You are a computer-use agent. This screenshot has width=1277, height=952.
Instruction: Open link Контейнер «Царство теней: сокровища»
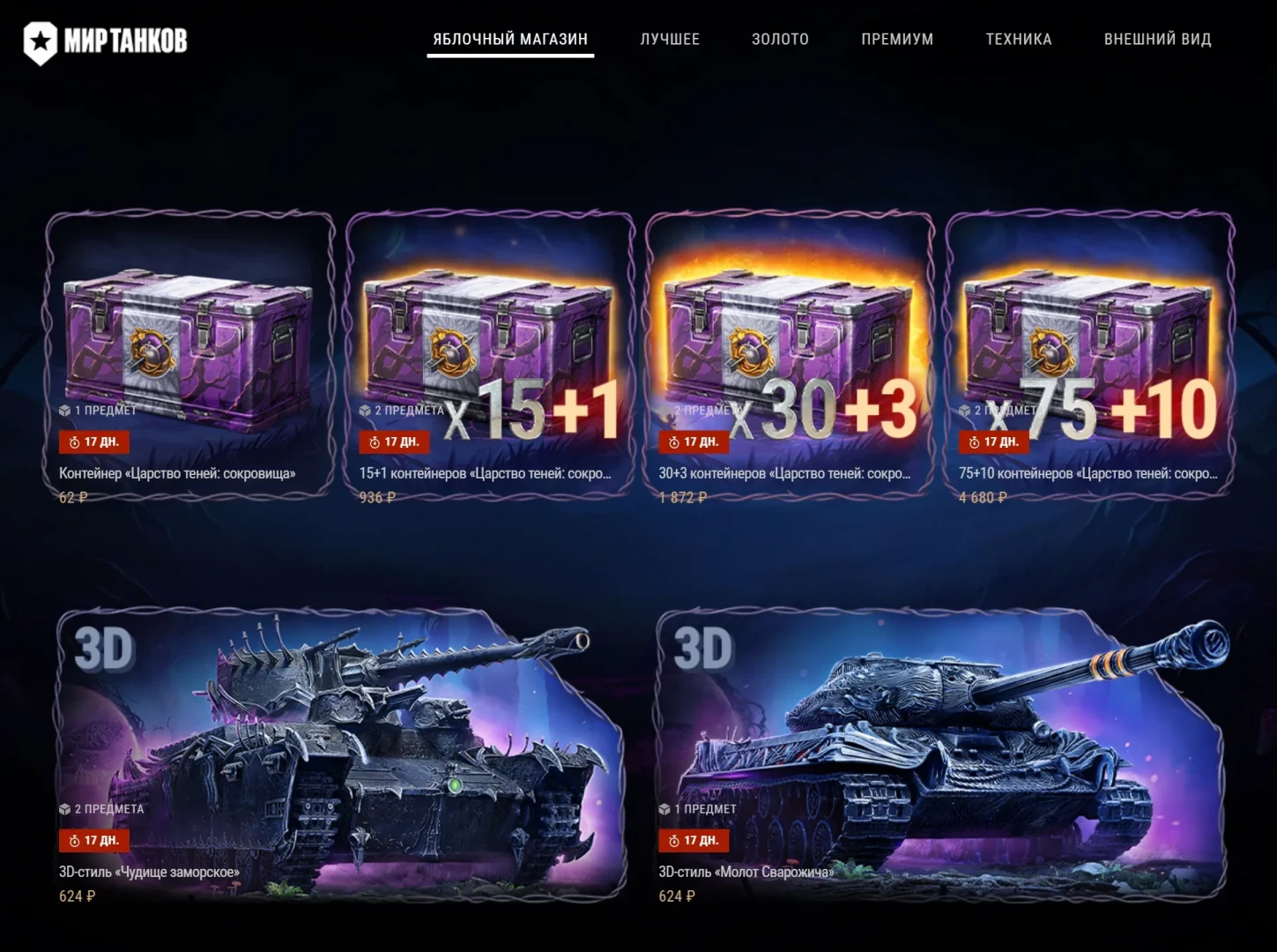click(177, 473)
